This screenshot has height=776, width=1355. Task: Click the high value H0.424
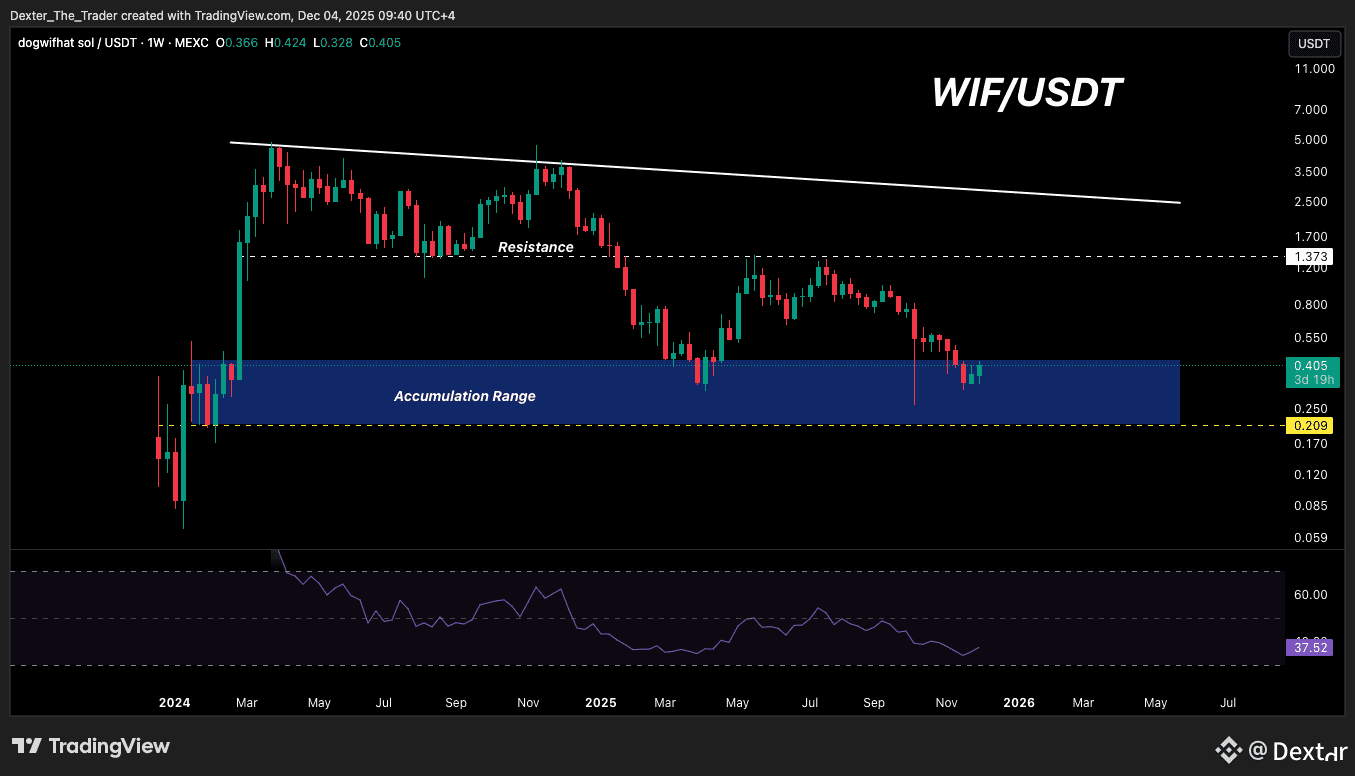(284, 43)
